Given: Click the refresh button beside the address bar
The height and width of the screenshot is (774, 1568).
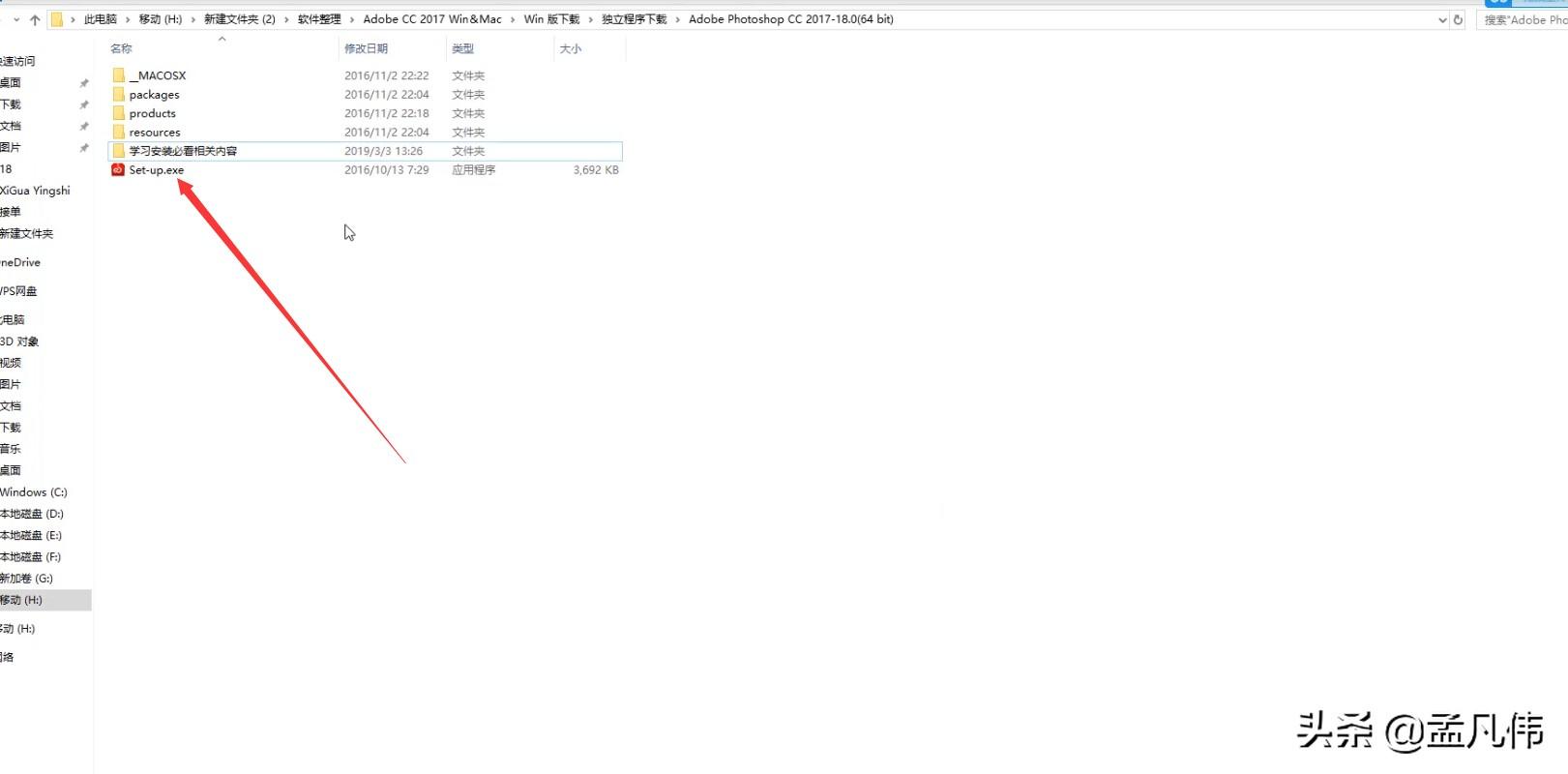Looking at the screenshot, I should click(1458, 19).
